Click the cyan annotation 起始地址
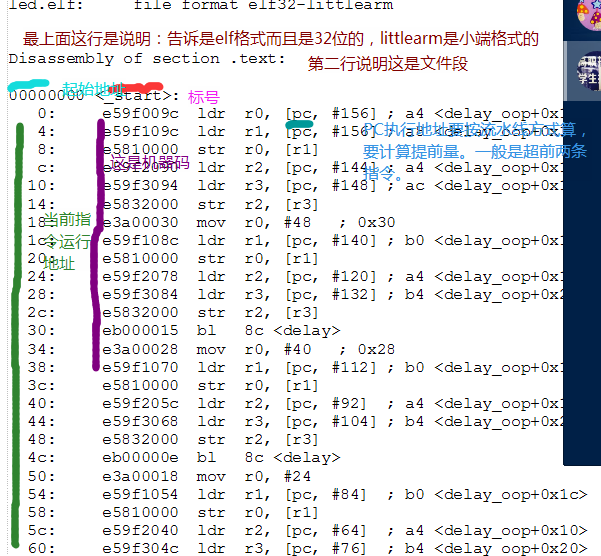Viewport: 601px width, 556px height. [x=93, y=89]
